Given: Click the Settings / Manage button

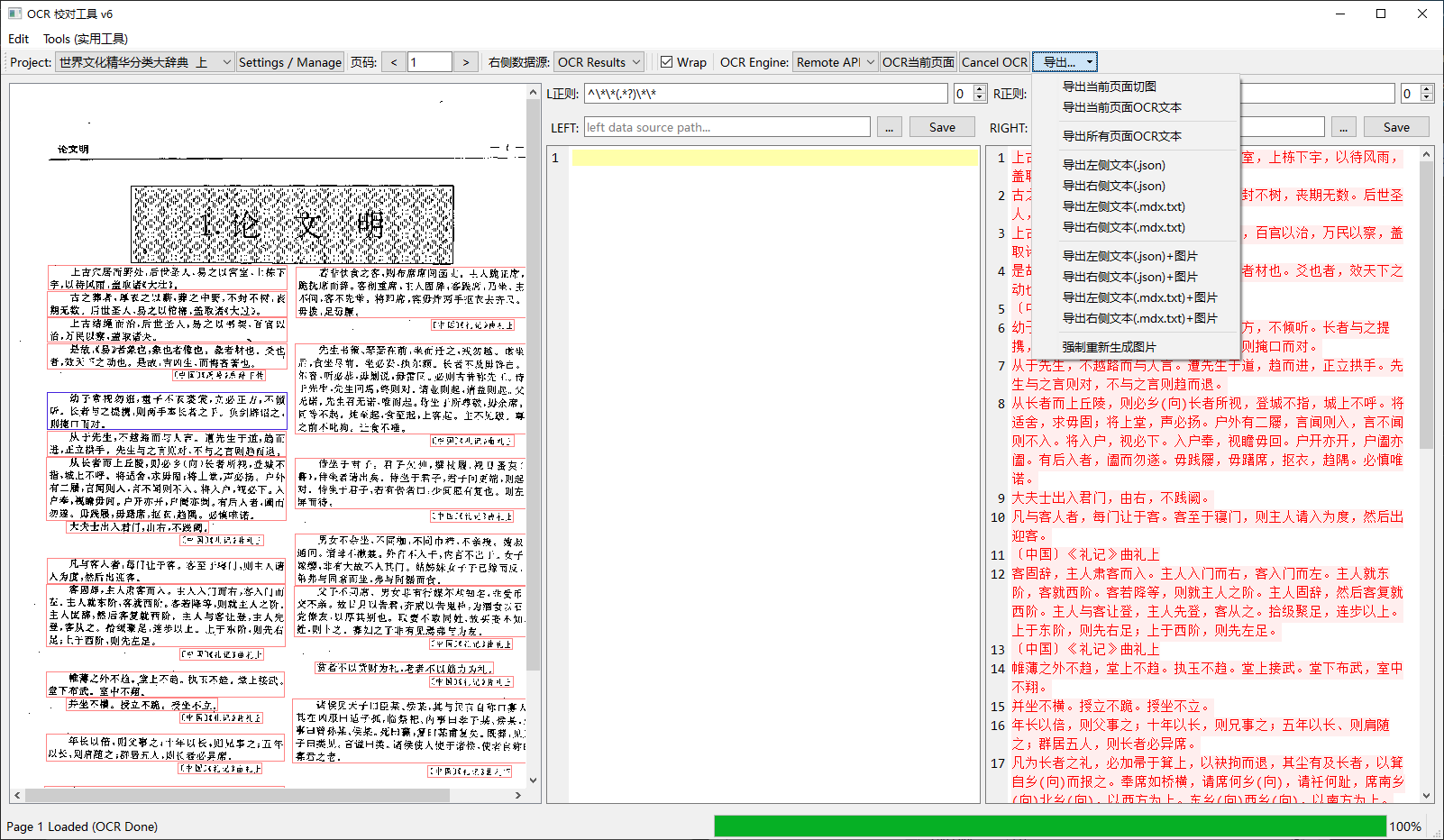Looking at the screenshot, I should tap(290, 62).
